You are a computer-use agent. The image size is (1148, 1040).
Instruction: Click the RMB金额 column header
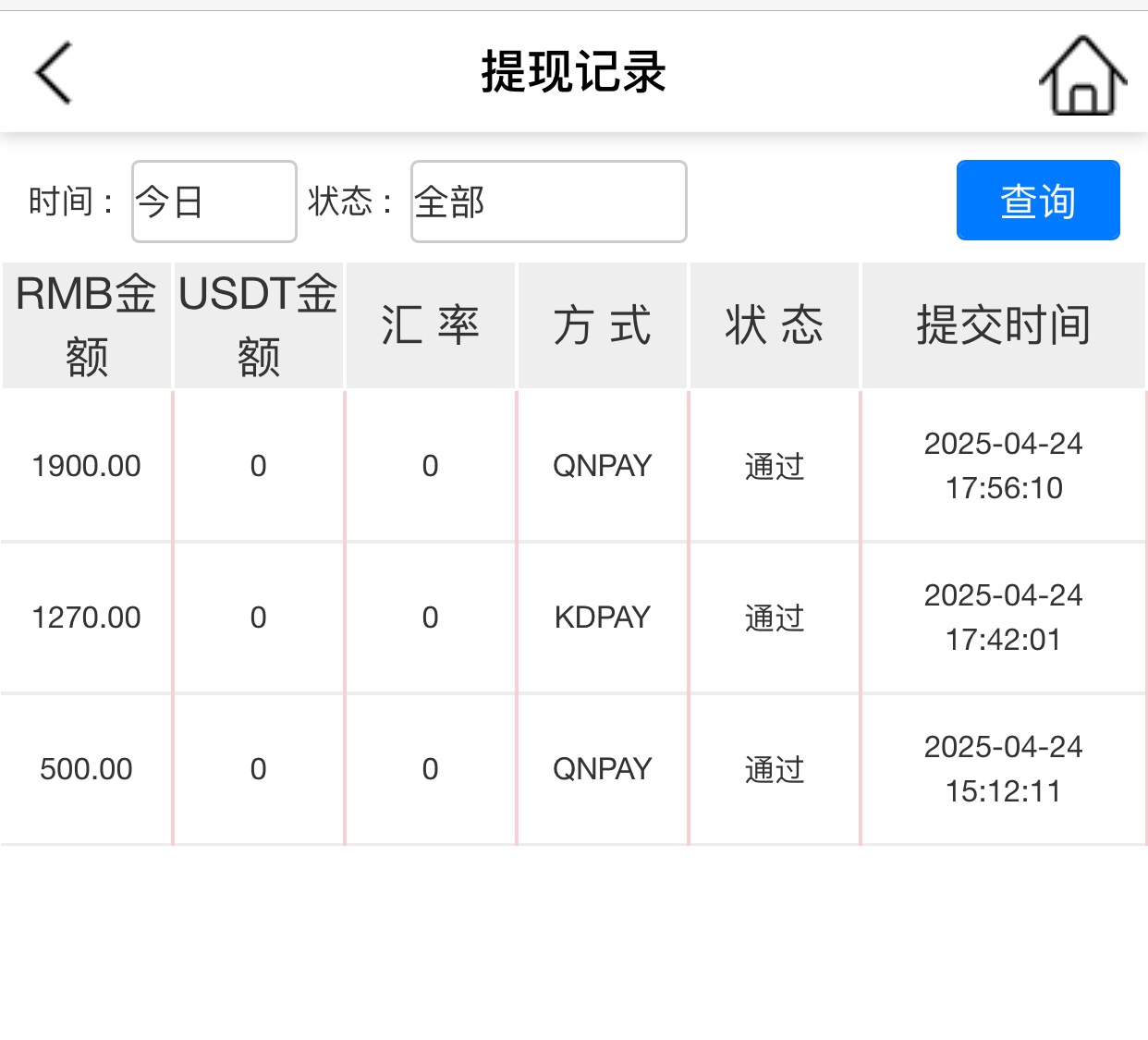tap(87, 325)
